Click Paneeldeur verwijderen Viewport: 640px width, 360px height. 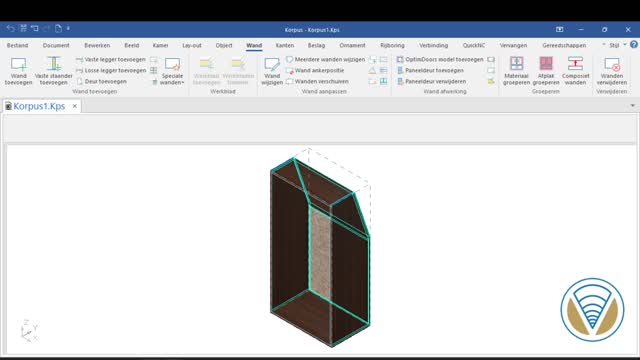click(x=431, y=82)
